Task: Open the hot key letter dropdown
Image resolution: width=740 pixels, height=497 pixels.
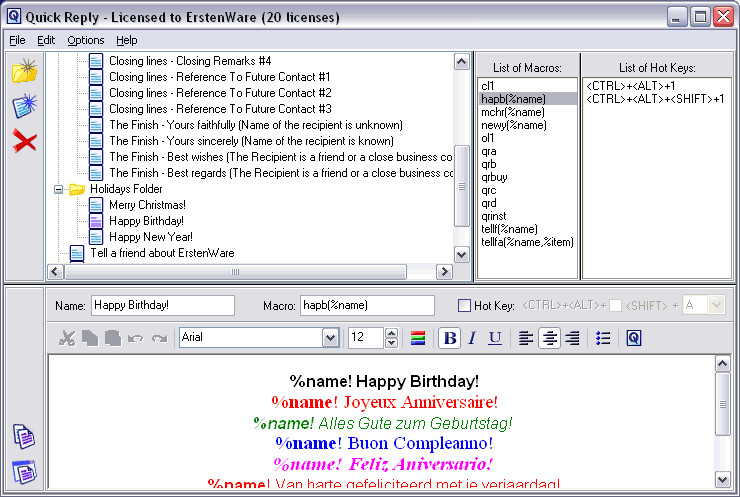Action: (716, 305)
